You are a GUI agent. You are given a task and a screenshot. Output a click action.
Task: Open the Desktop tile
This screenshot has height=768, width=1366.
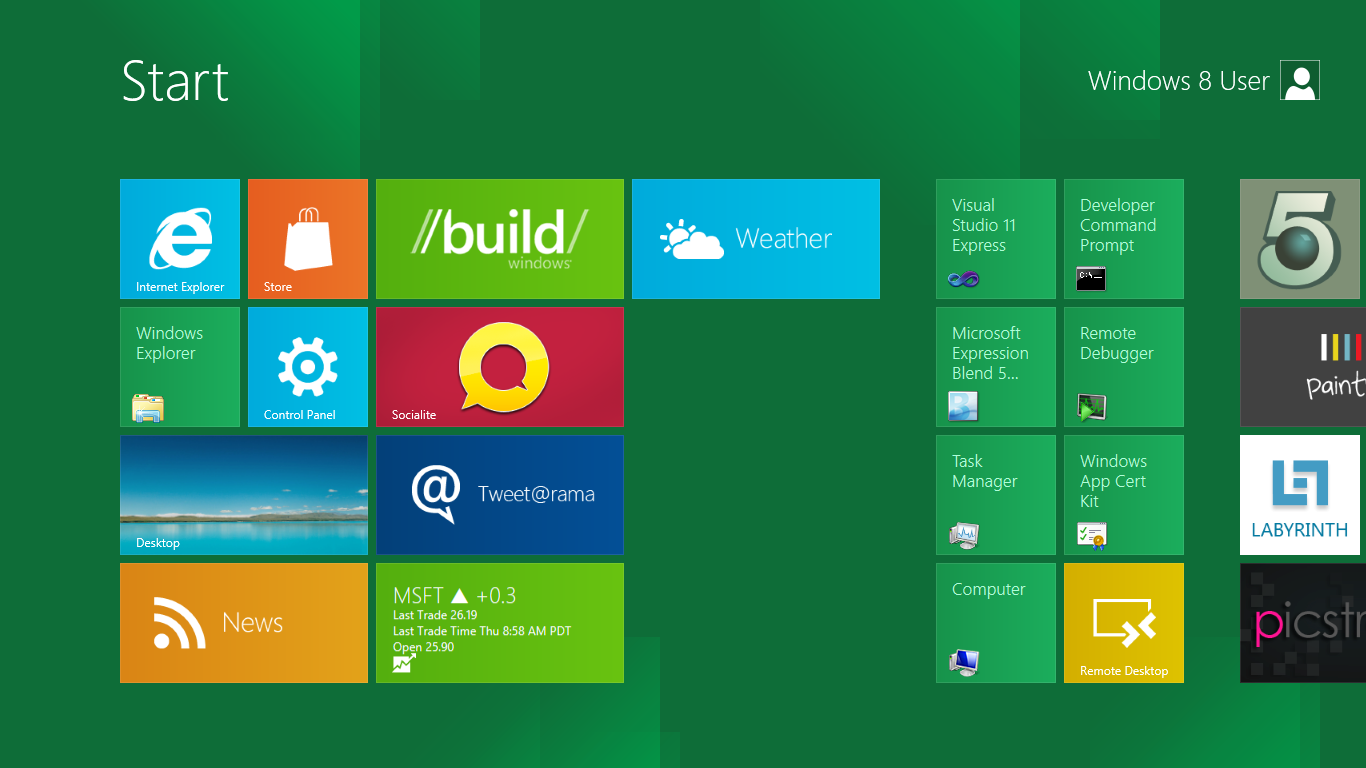[244, 495]
